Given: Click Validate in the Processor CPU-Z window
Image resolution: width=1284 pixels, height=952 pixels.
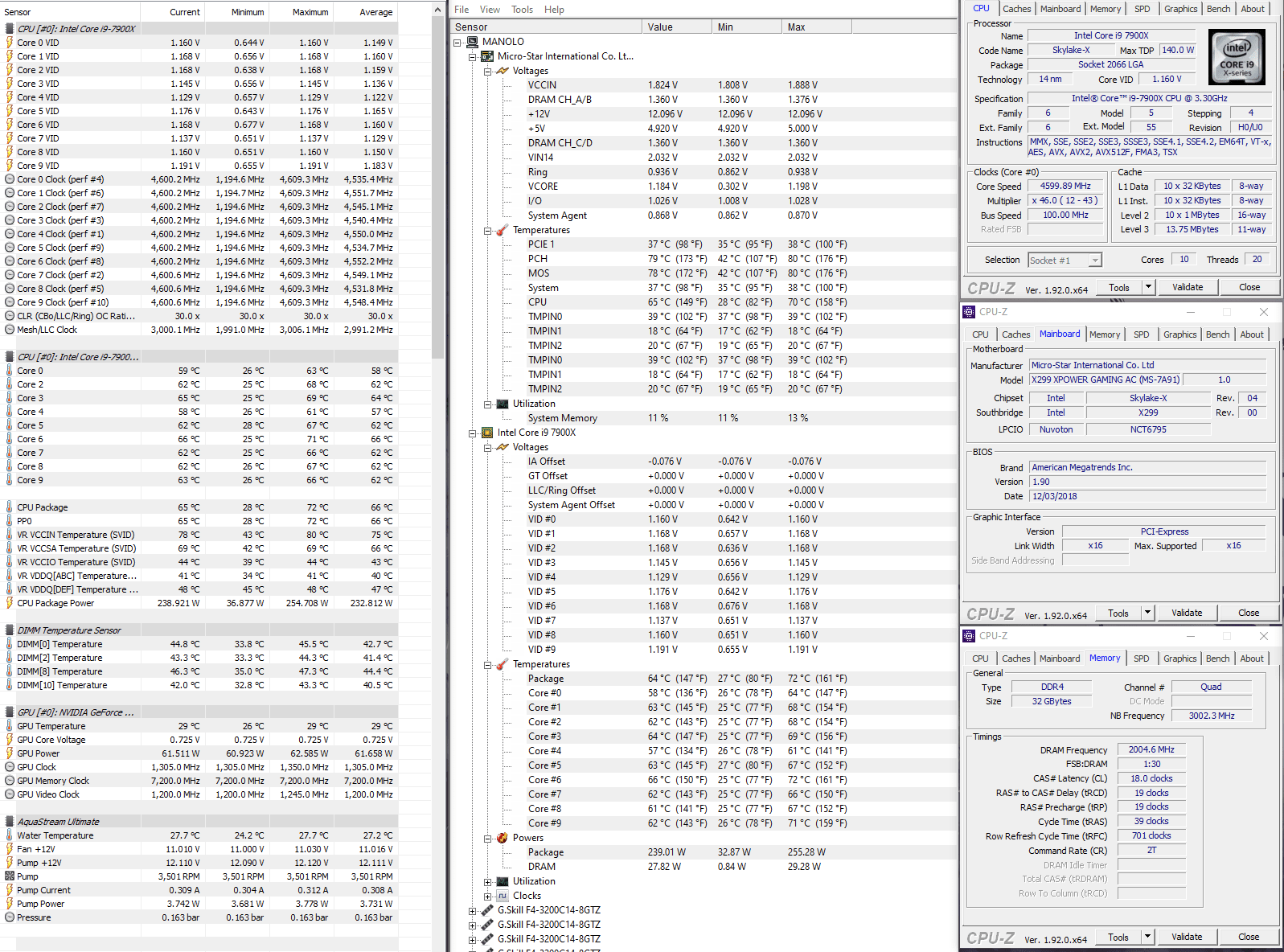Looking at the screenshot, I should point(1188,287).
